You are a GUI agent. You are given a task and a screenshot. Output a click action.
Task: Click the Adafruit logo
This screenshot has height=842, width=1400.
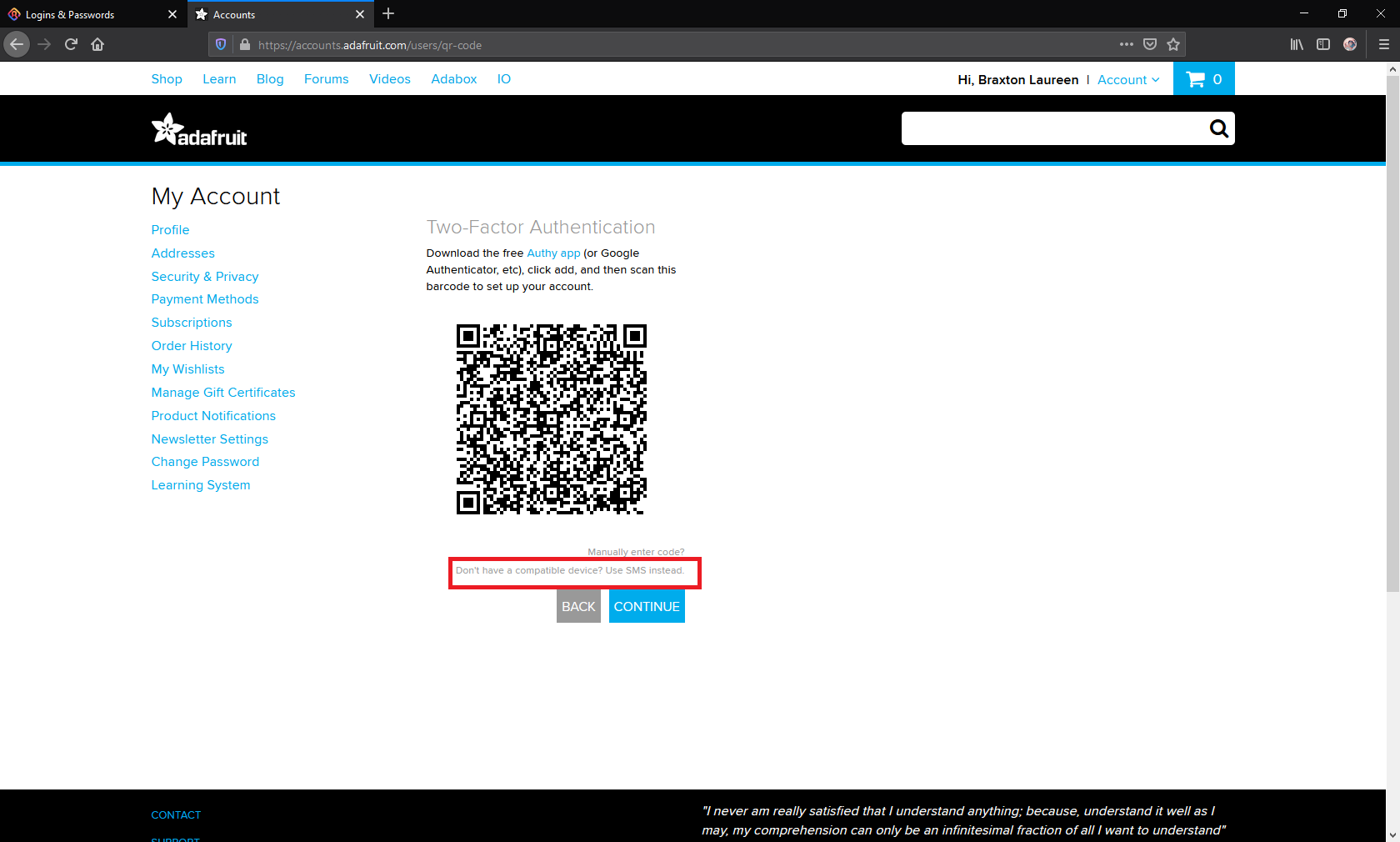point(199,129)
